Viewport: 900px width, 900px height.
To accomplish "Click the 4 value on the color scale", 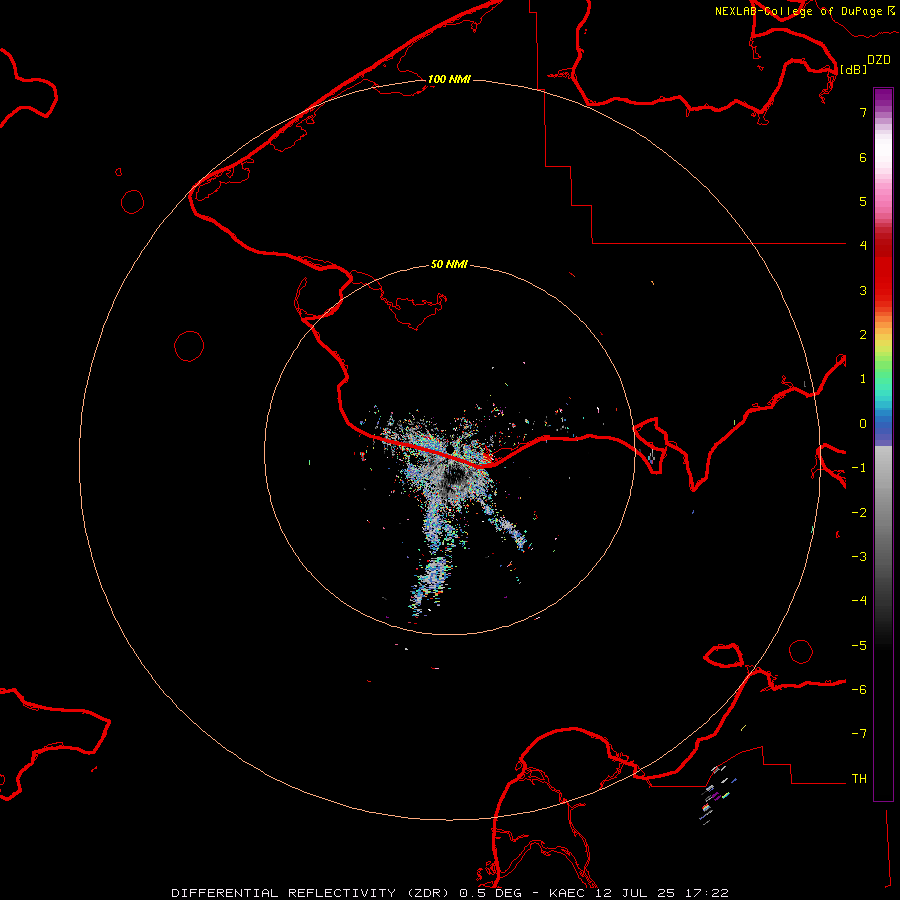I will pos(863,246).
